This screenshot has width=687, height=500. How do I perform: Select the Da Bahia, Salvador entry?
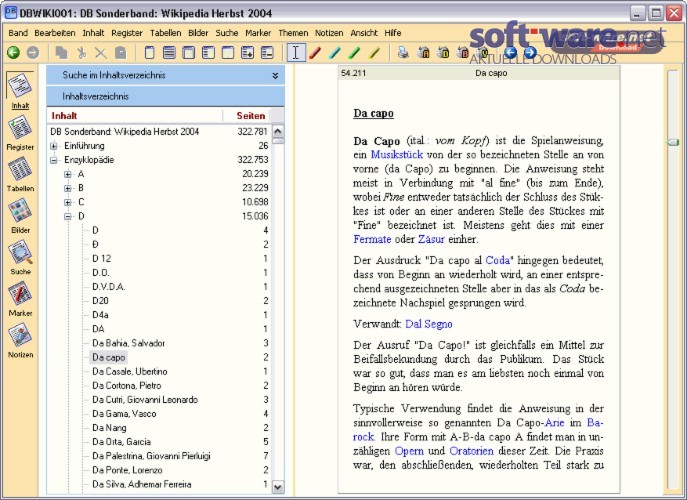click(x=128, y=343)
